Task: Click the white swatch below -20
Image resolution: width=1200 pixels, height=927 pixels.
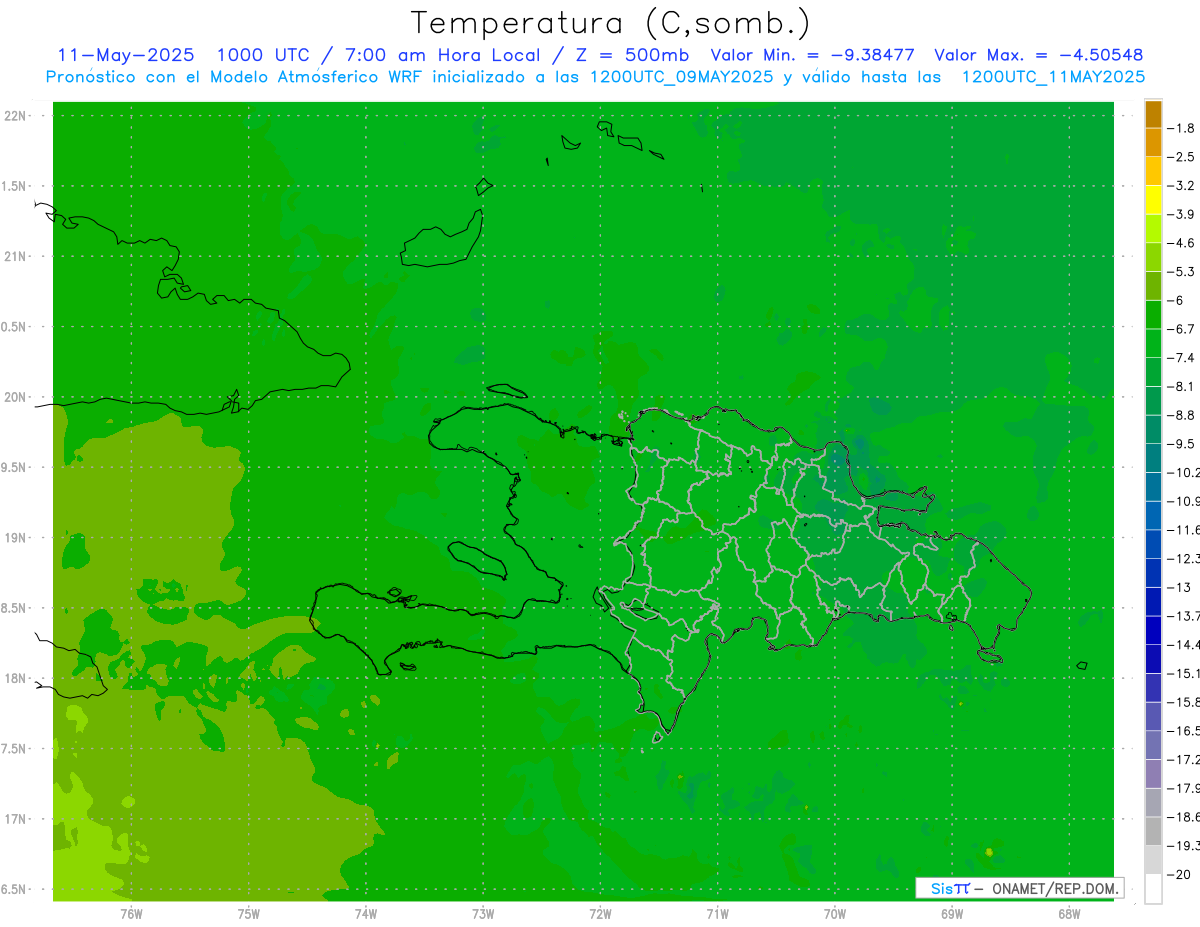Action: (1153, 889)
